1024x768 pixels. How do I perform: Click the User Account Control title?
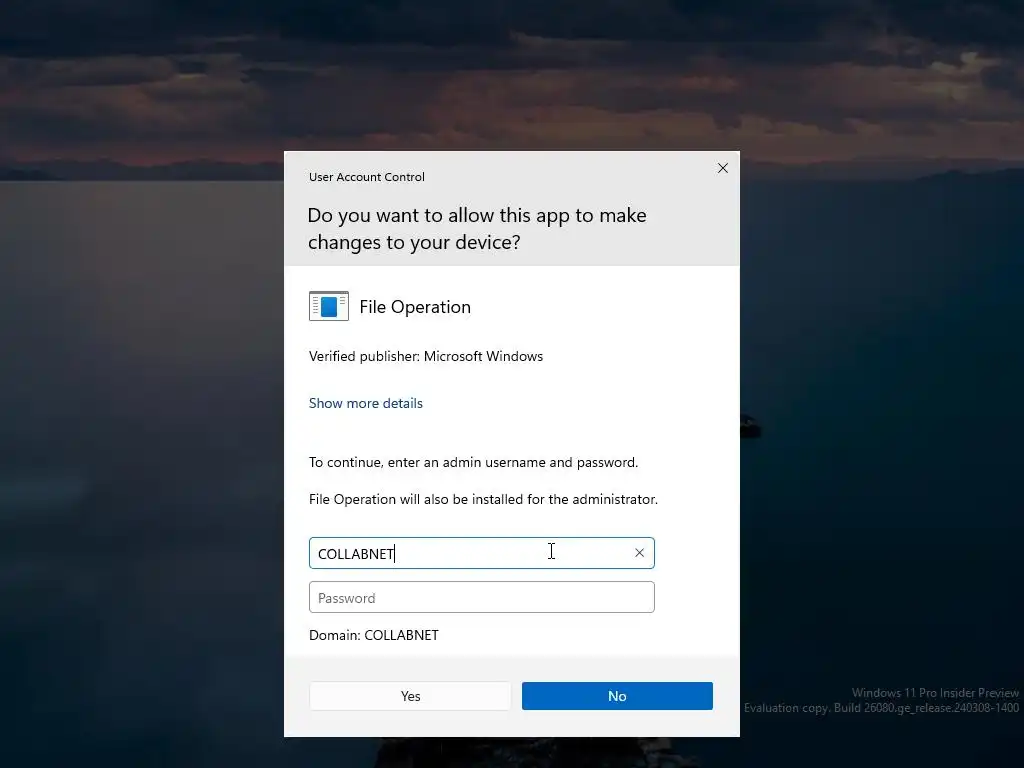tap(366, 177)
